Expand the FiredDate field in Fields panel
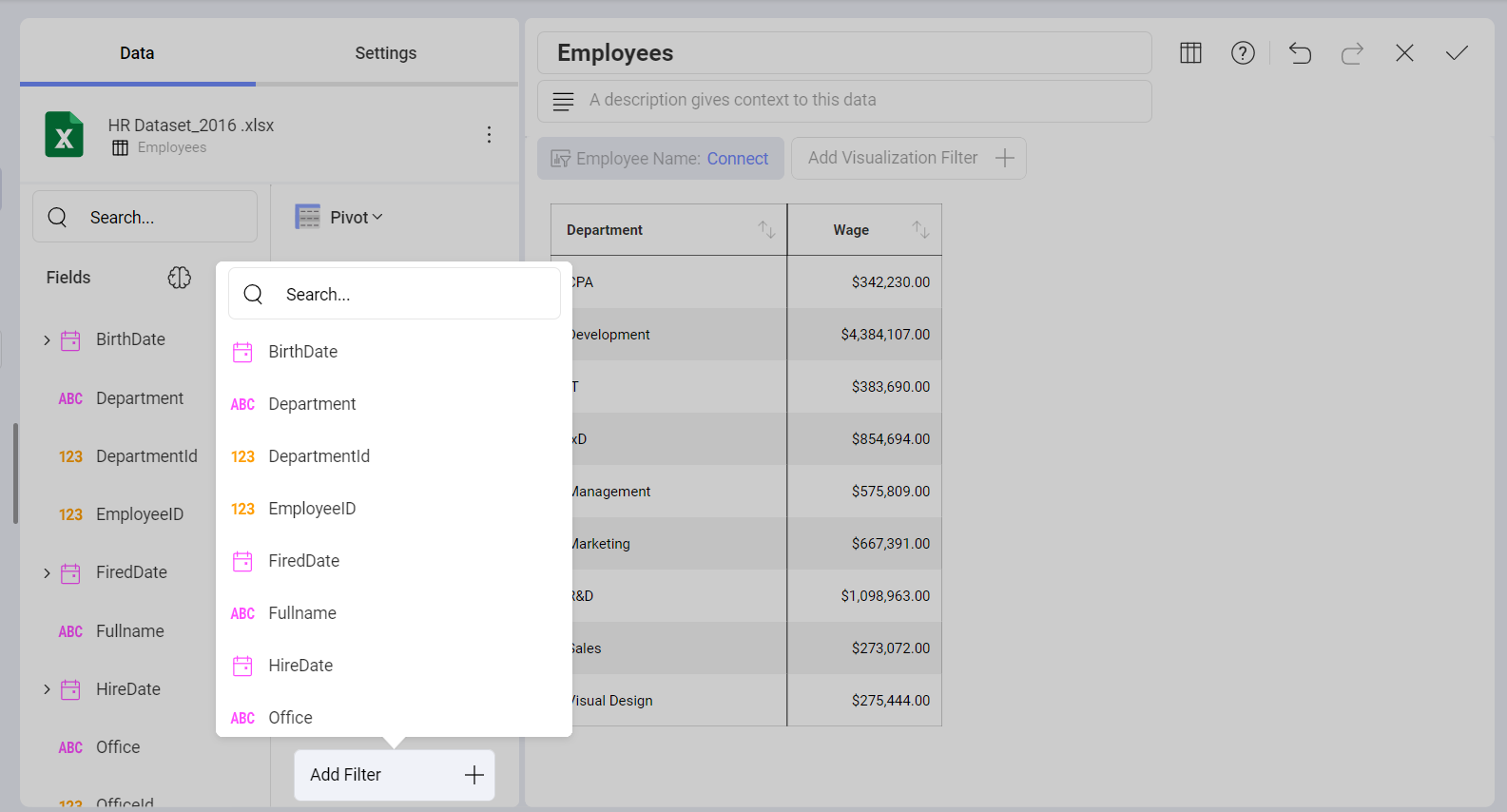This screenshot has width=1507, height=812. pos(47,572)
